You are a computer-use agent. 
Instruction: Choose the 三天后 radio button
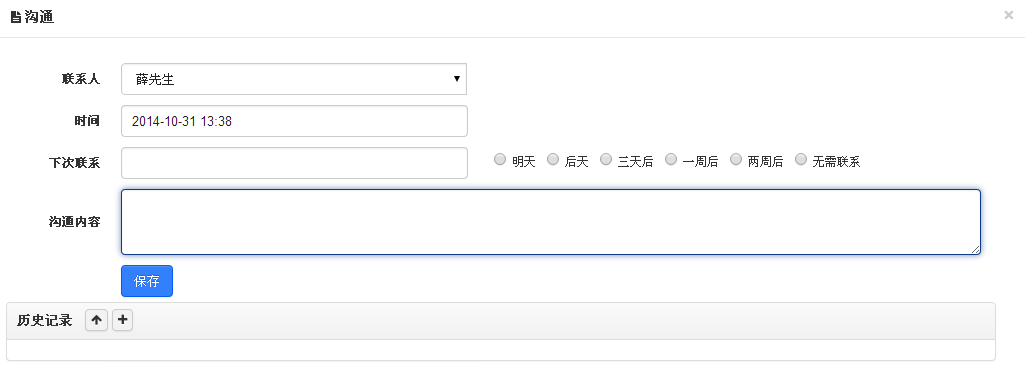[606, 159]
